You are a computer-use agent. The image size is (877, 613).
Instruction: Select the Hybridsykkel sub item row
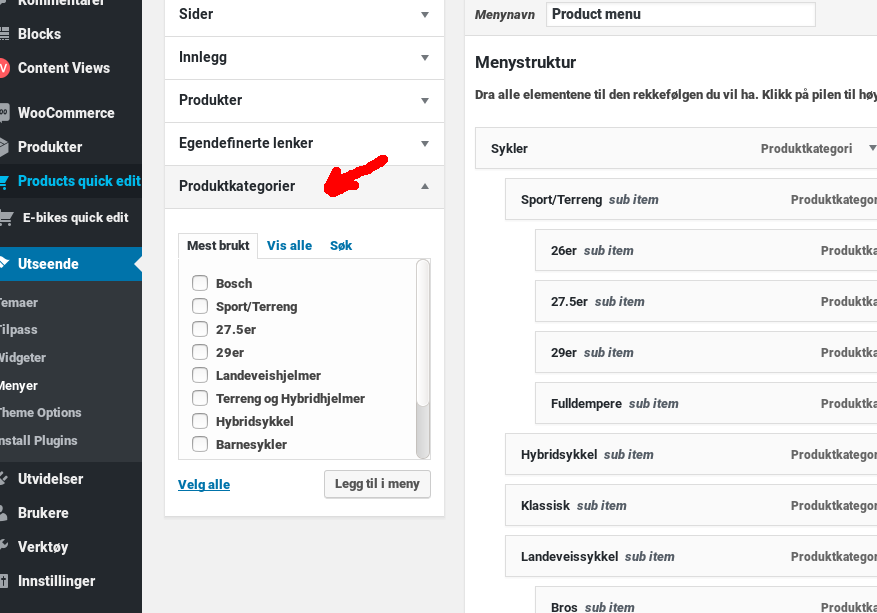coord(691,454)
